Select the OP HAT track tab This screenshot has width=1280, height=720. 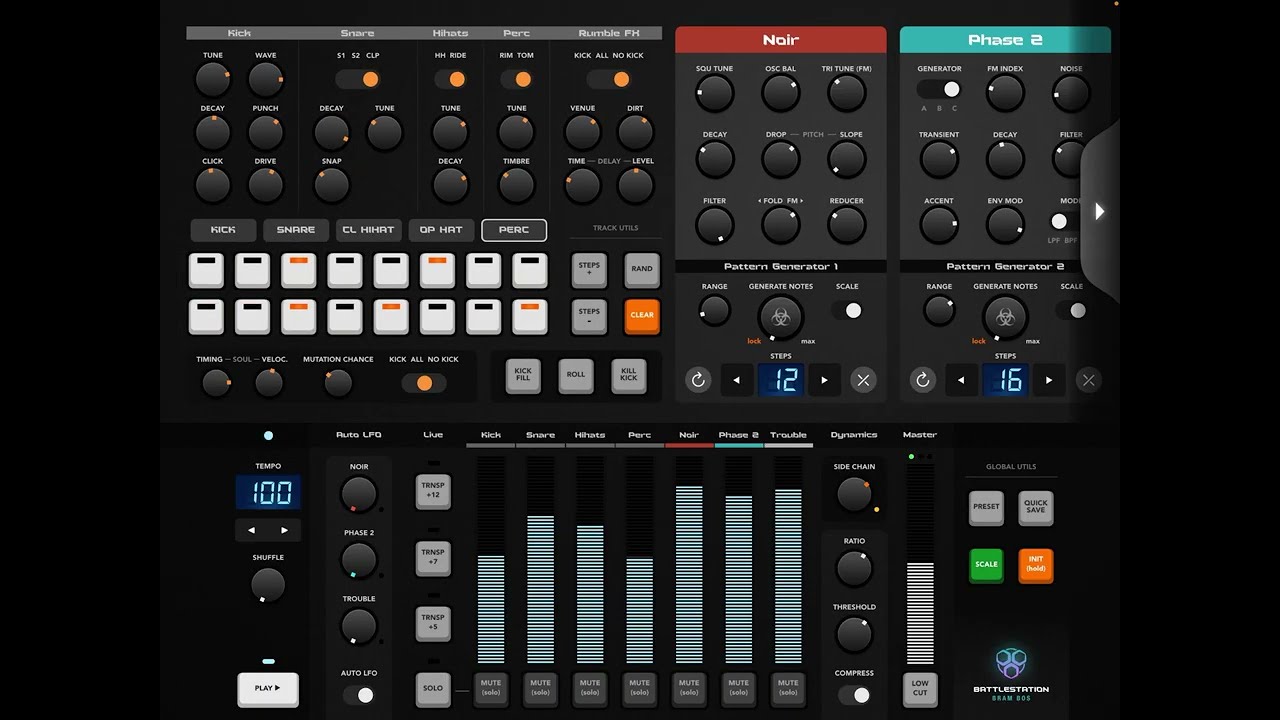tap(441, 230)
